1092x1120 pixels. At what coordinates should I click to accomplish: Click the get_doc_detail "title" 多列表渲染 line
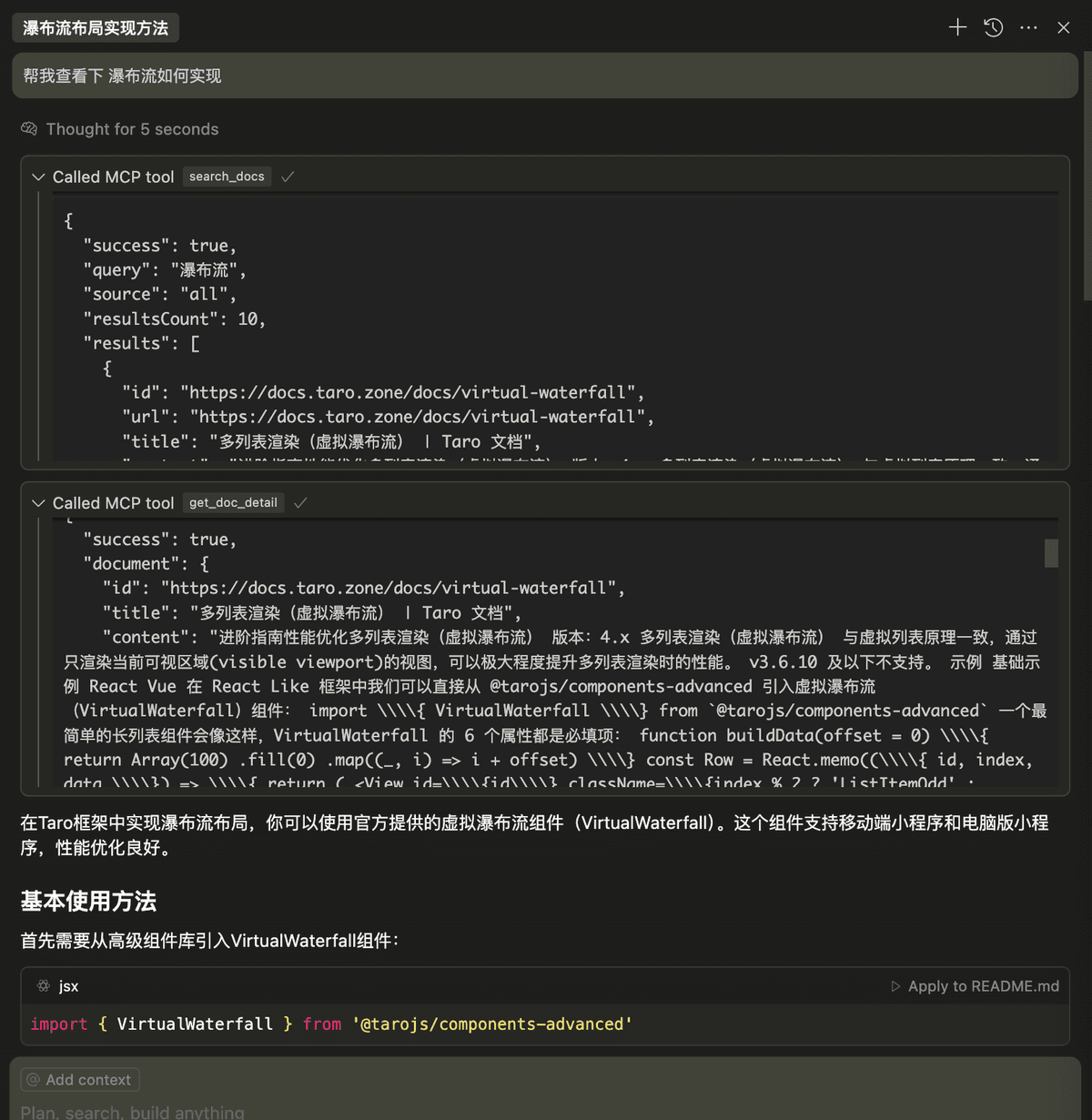coord(312,613)
